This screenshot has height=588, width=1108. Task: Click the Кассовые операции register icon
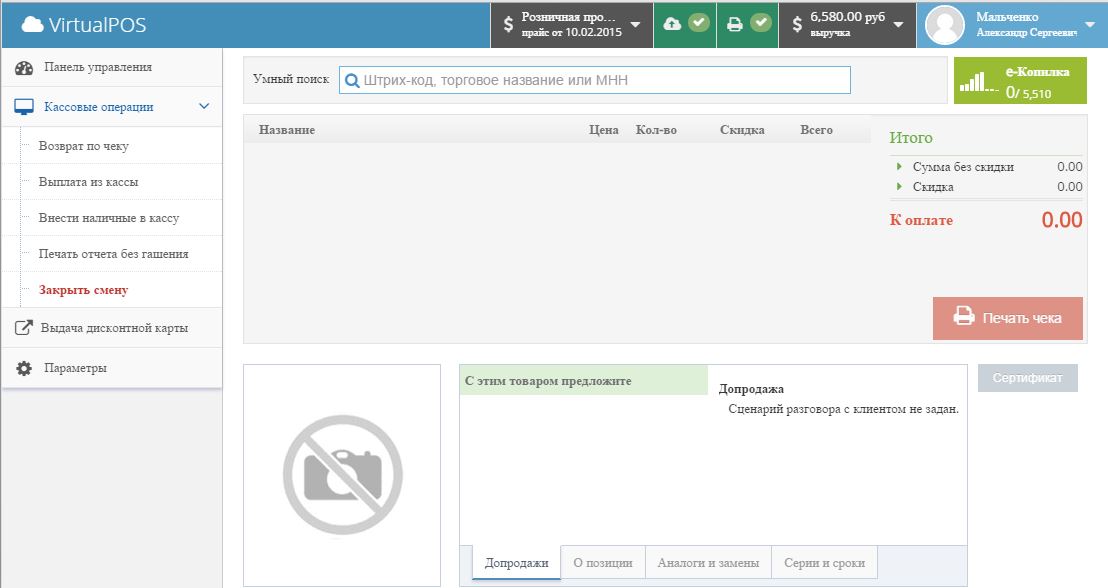point(22,105)
